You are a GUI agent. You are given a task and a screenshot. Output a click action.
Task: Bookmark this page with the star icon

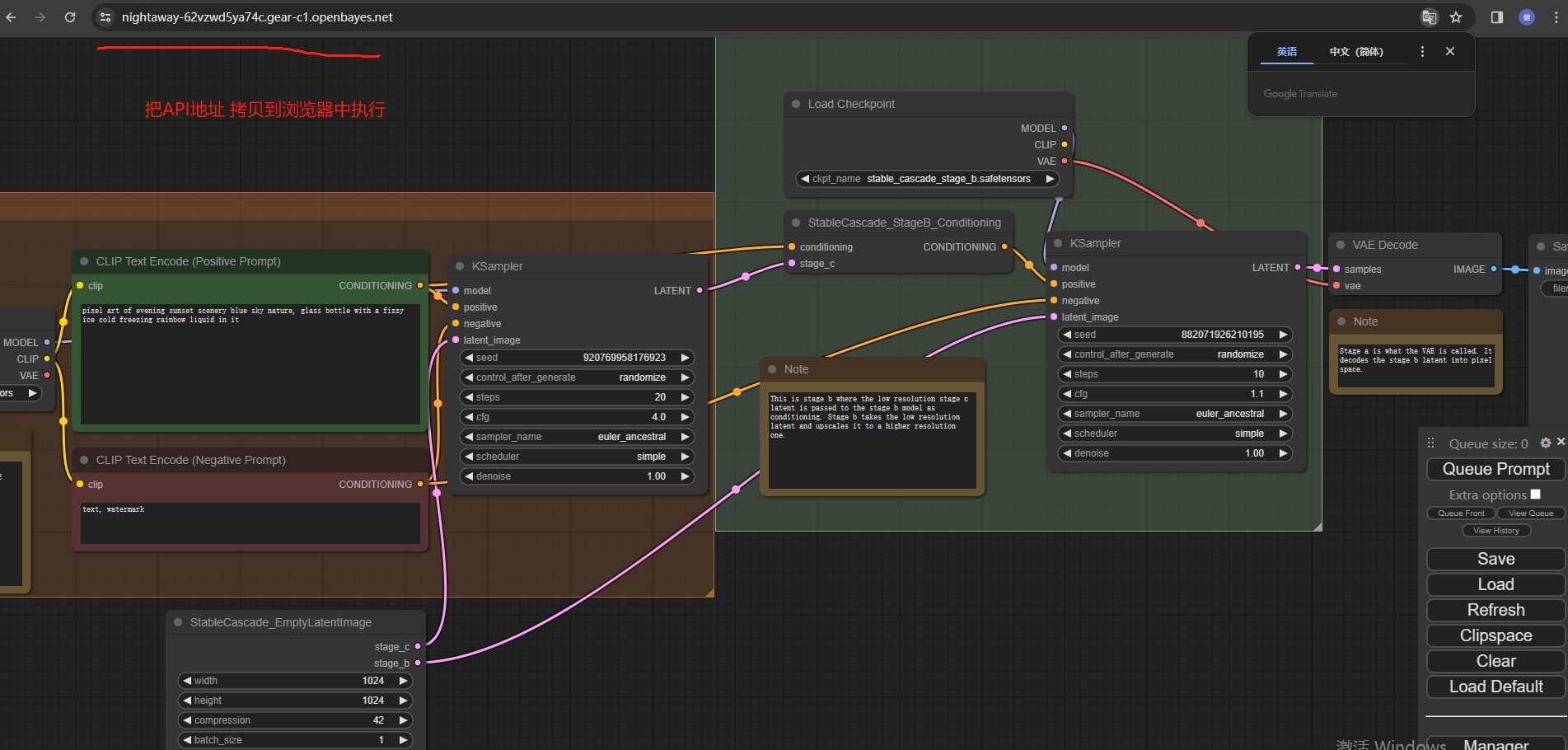[x=1456, y=16]
